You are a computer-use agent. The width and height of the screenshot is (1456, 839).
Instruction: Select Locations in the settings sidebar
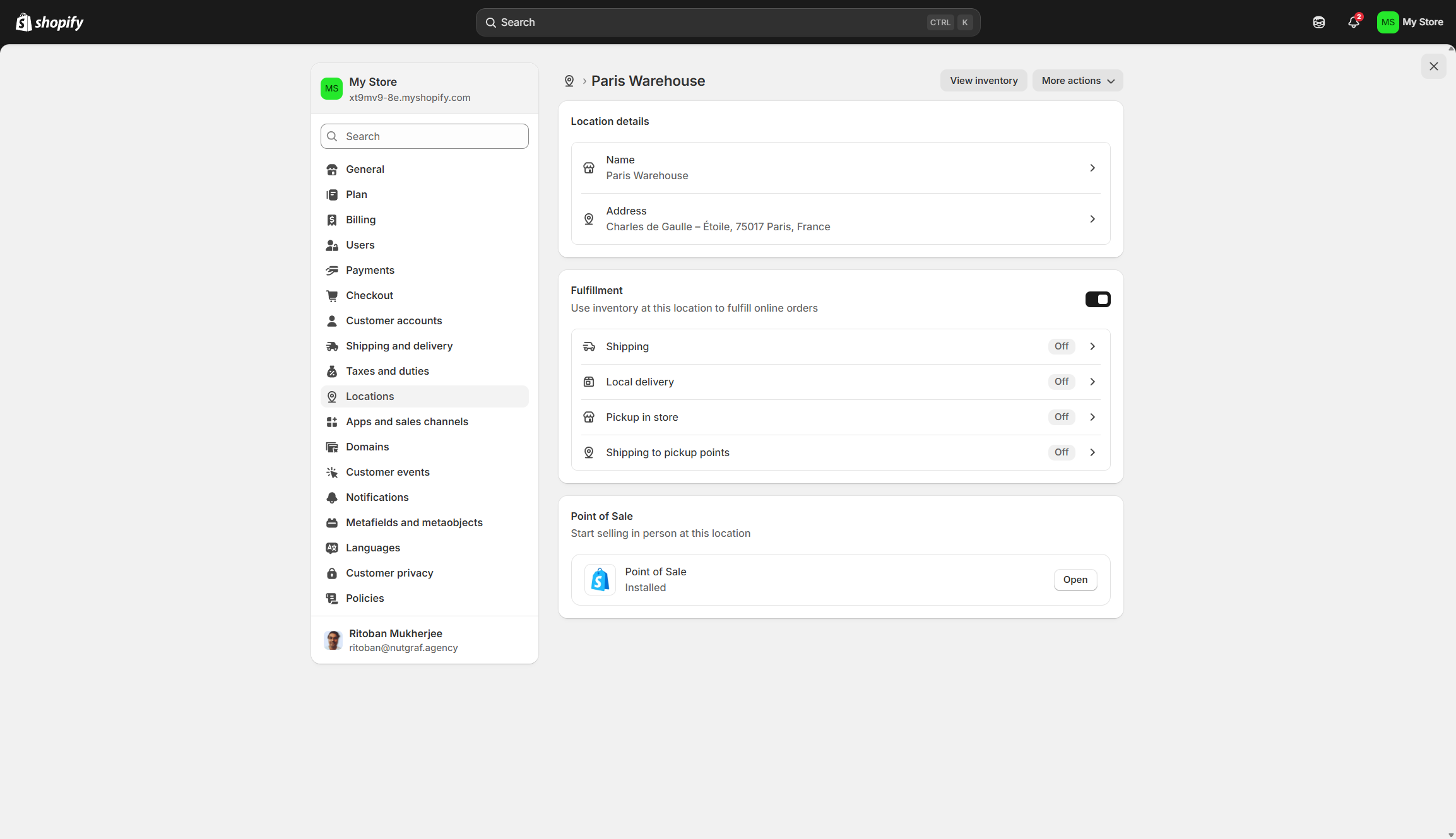(x=370, y=396)
